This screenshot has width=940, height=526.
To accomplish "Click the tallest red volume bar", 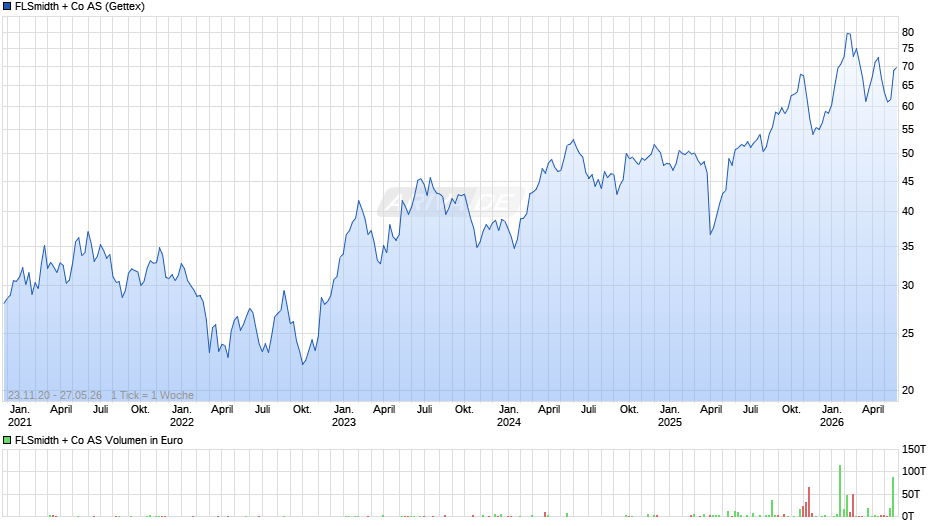I will (809, 501).
